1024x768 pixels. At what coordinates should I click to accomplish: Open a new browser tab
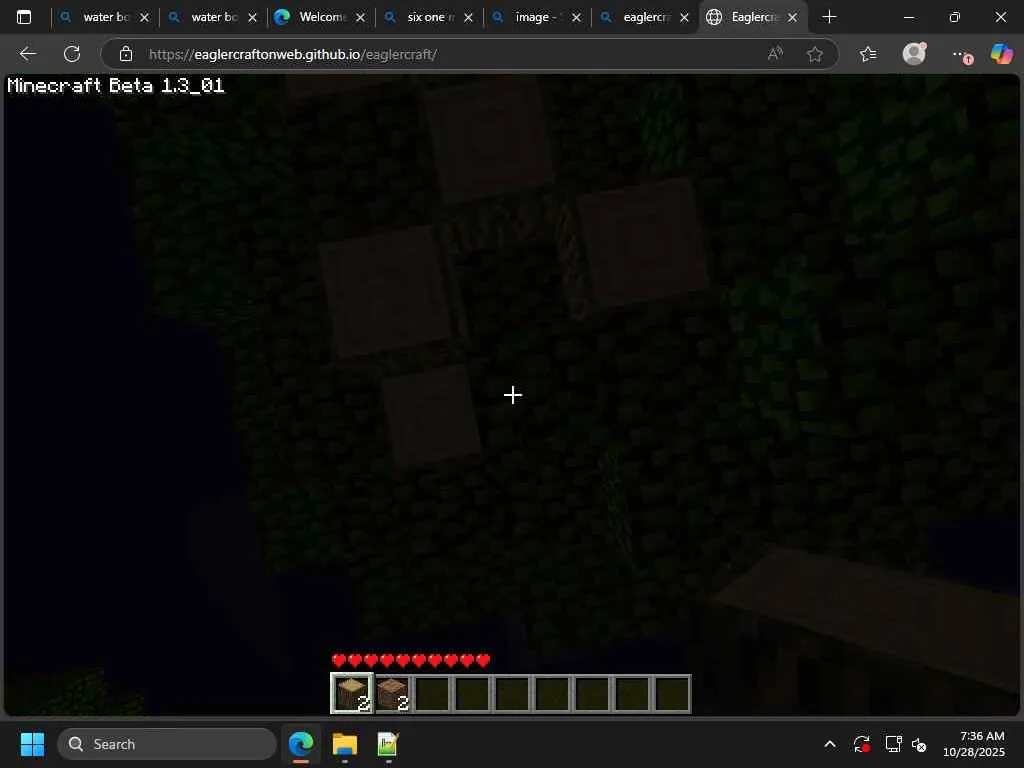coord(829,17)
